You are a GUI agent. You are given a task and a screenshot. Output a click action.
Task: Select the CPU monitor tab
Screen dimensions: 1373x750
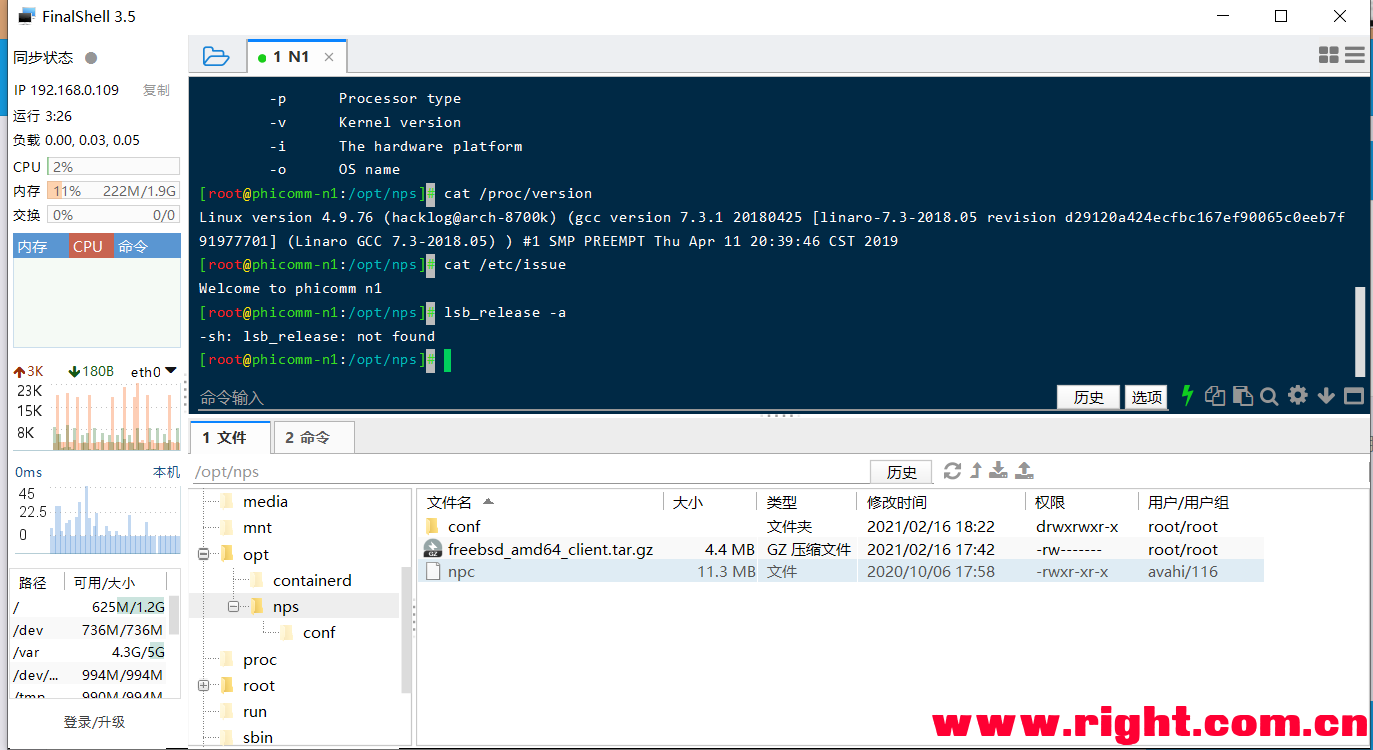[x=91, y=246]
